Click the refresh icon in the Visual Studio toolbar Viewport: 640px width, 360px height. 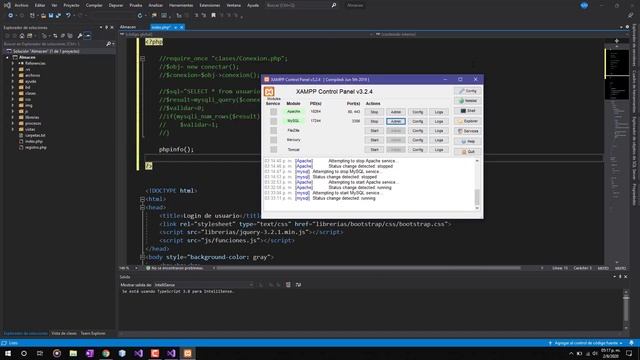click(140, 16)
